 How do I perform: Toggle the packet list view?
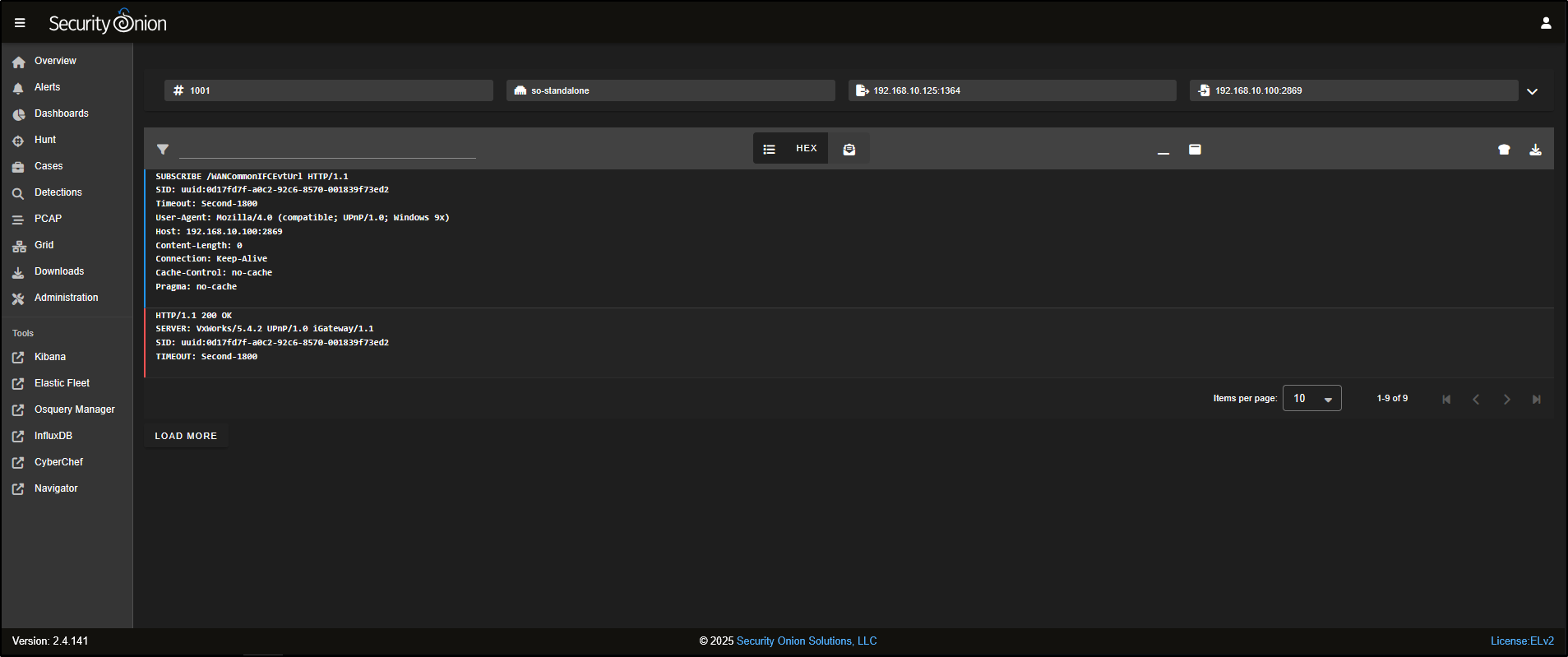(x=769, y=149)
